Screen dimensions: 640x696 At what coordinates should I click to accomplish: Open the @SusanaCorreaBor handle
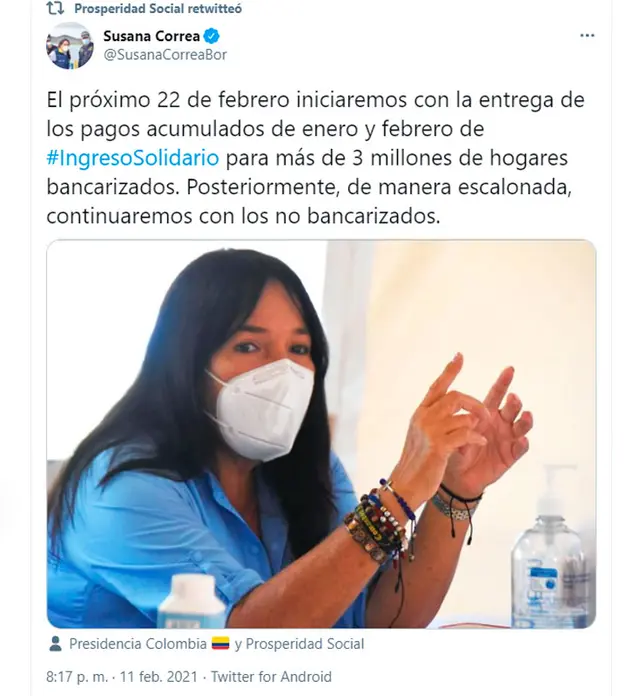(x=165, y=55)
